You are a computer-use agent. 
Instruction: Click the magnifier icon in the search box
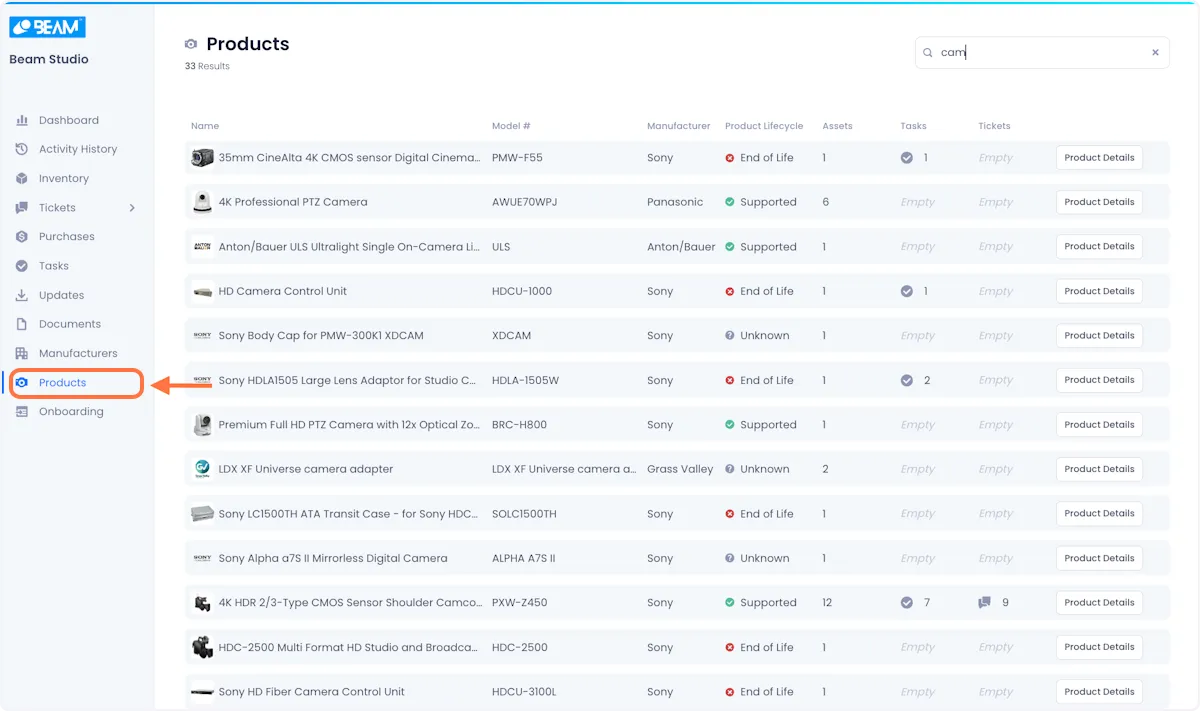928,53
